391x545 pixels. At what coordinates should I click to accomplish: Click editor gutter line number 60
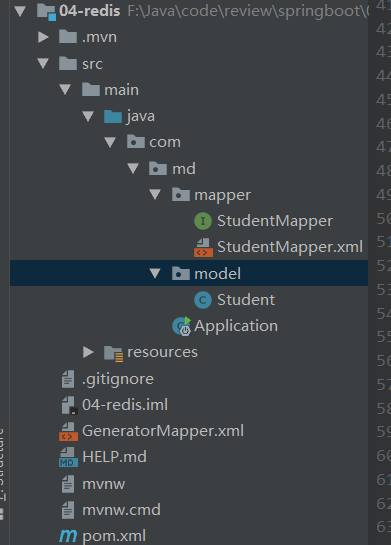pos(384,456)
